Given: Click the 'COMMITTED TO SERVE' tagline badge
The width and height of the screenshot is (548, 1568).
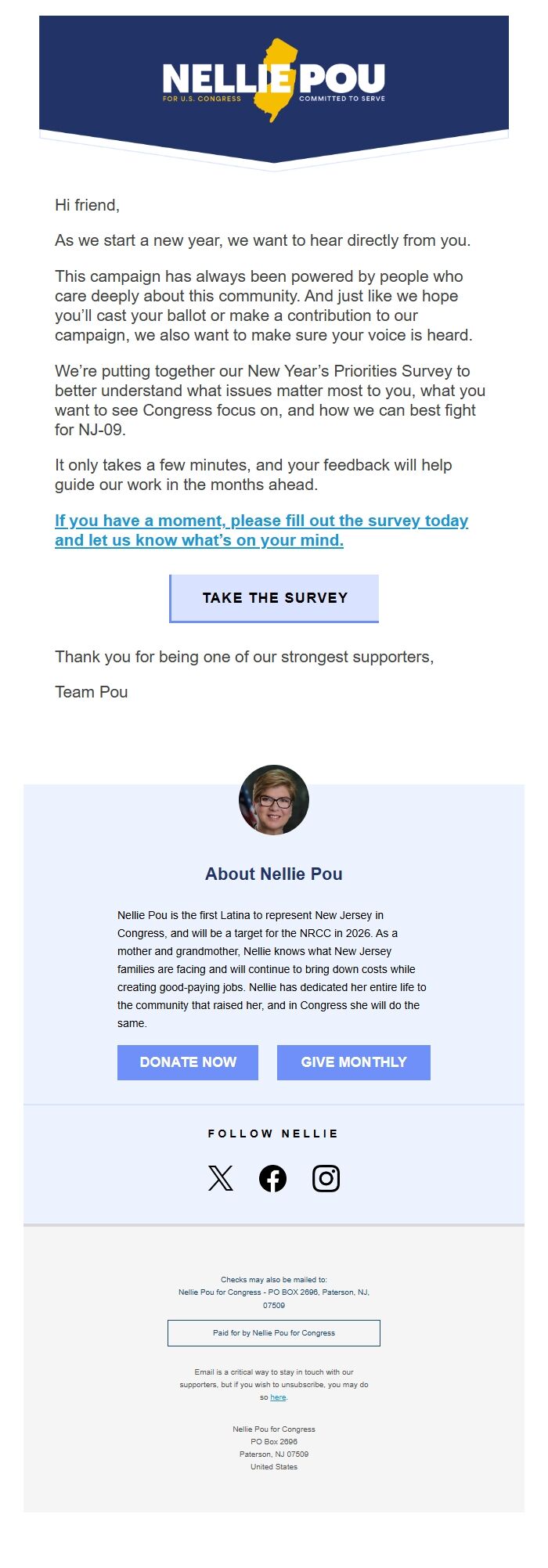Looking at the screenshot, I should 342,98.
